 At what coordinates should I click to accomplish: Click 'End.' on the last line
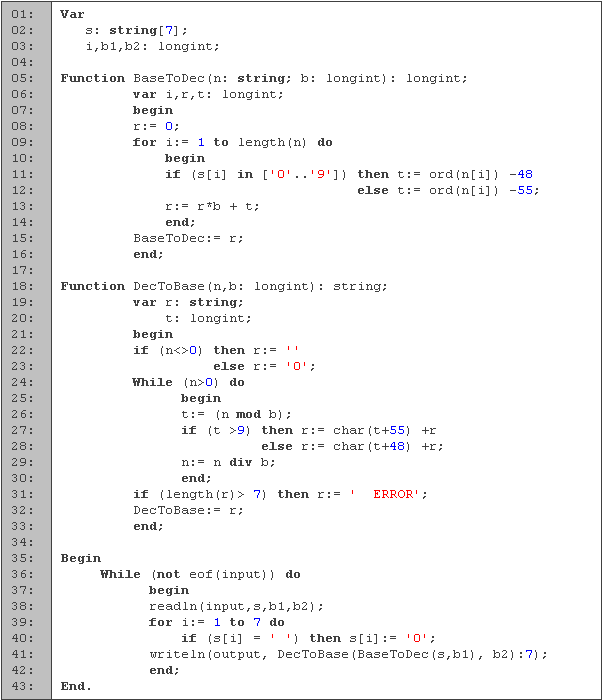click(x=76, y=686)
